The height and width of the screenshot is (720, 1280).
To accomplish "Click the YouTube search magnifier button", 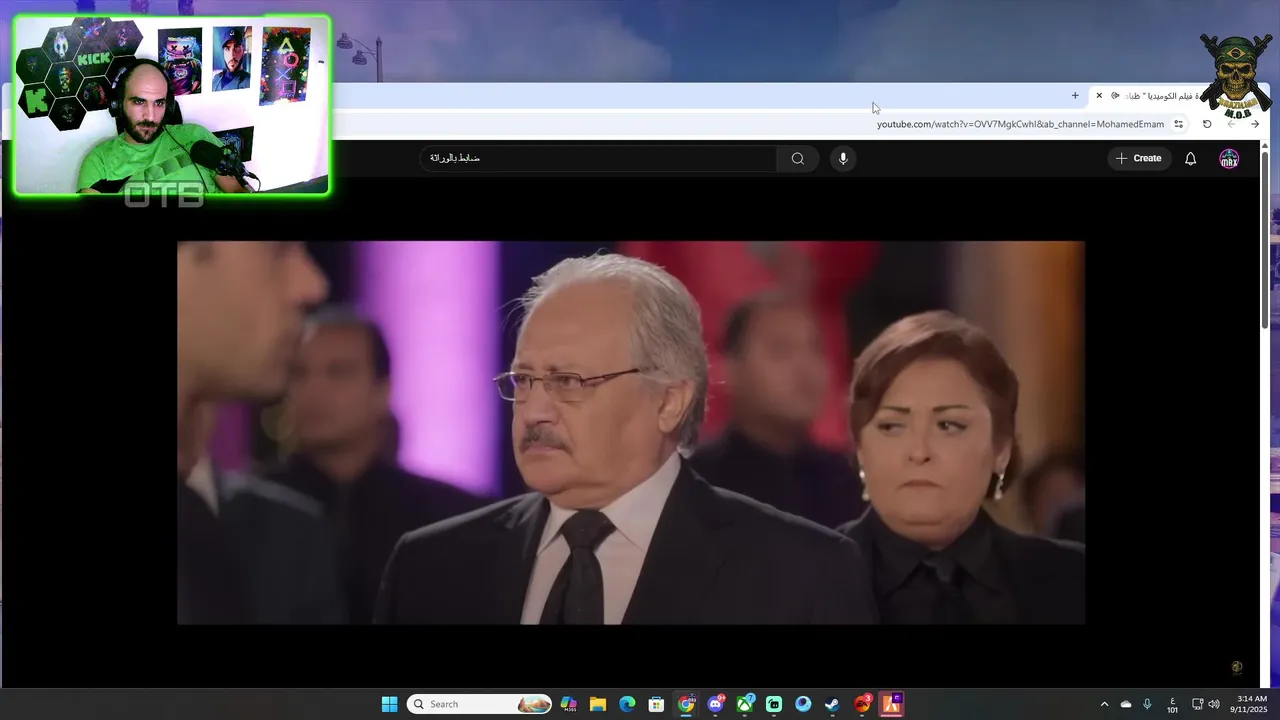I will (x=798, y=158).
